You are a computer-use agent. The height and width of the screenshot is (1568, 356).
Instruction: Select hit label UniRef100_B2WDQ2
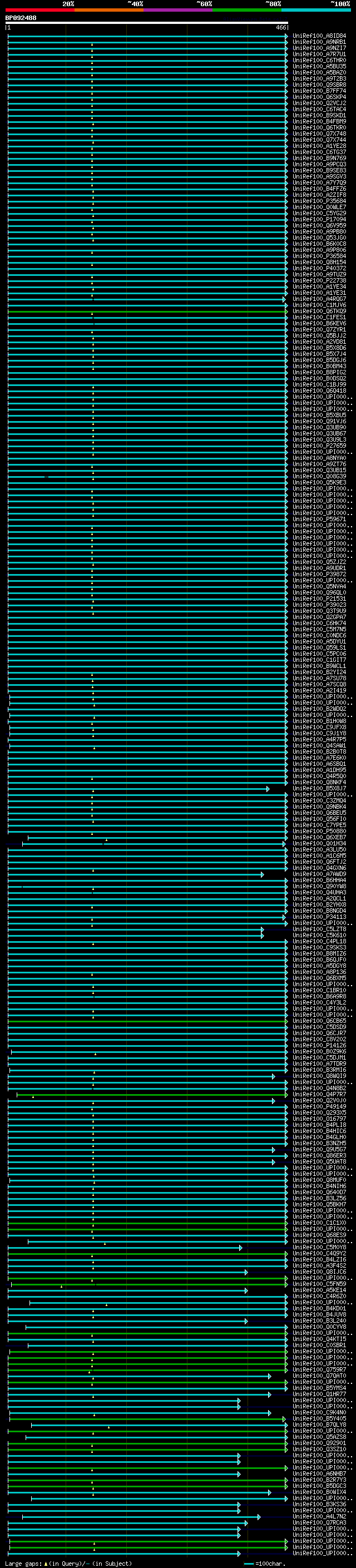click(x=319, y=709)
